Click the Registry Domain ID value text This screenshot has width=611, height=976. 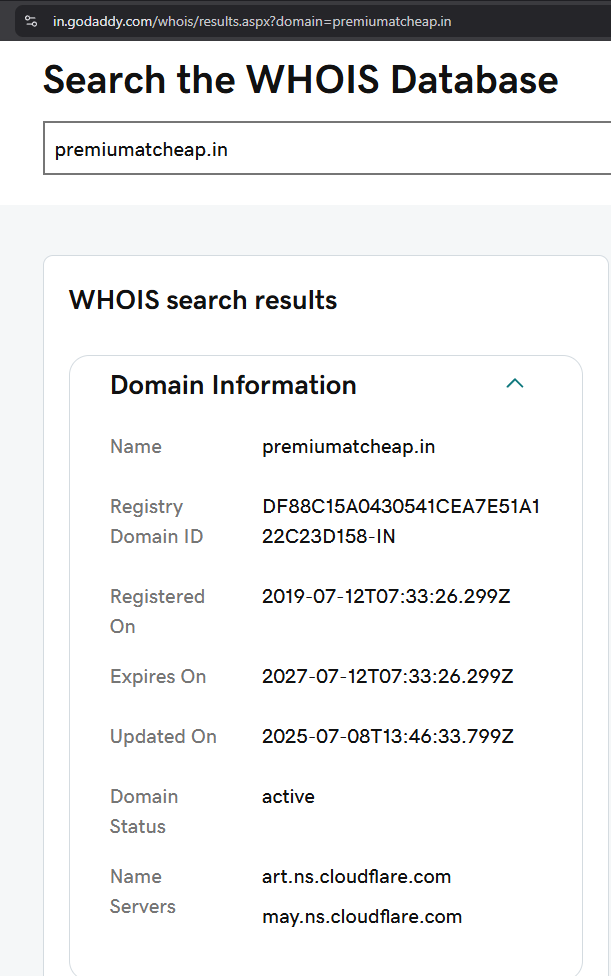400,521
